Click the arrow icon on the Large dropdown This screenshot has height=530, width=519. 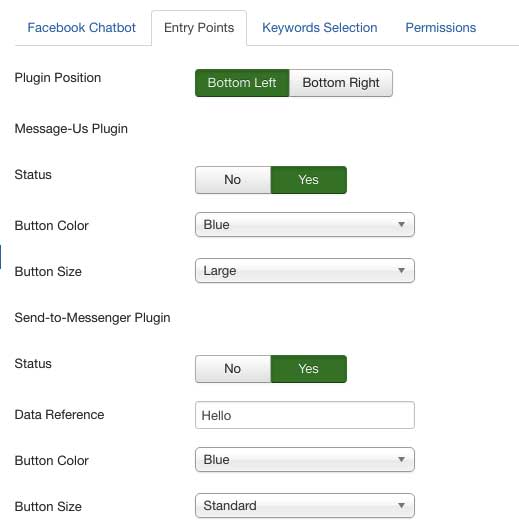[x=401, y=270]
